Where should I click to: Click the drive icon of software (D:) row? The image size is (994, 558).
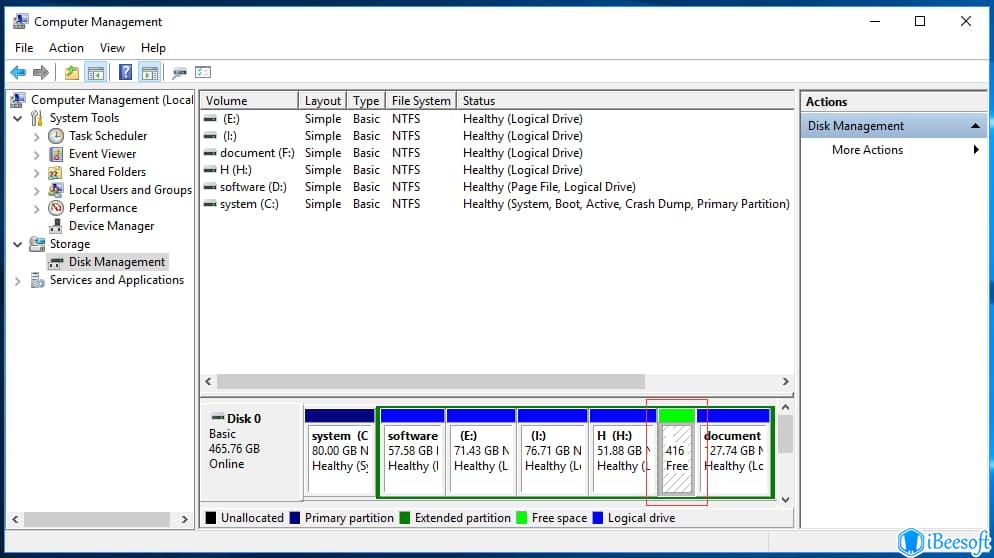pyautogui.click(x=210, y=187)
